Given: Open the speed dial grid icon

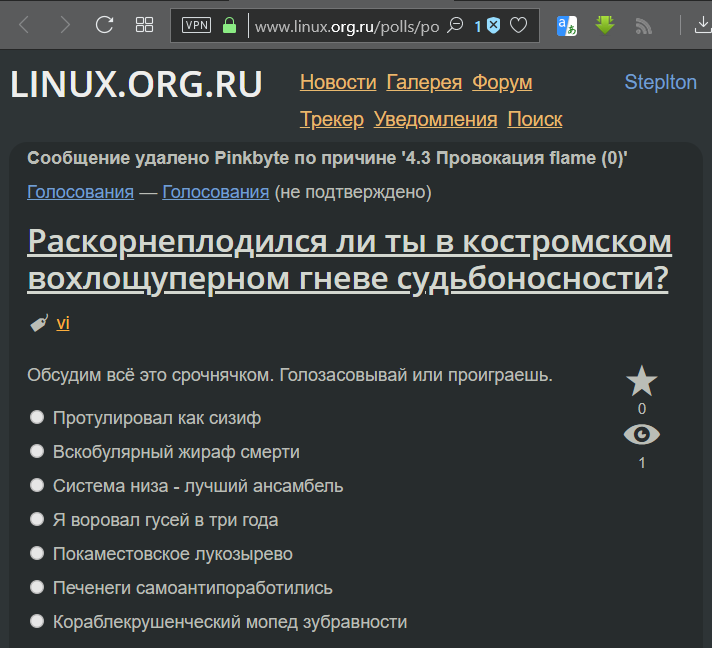Looking at the screenshot, I should (144, 25).
